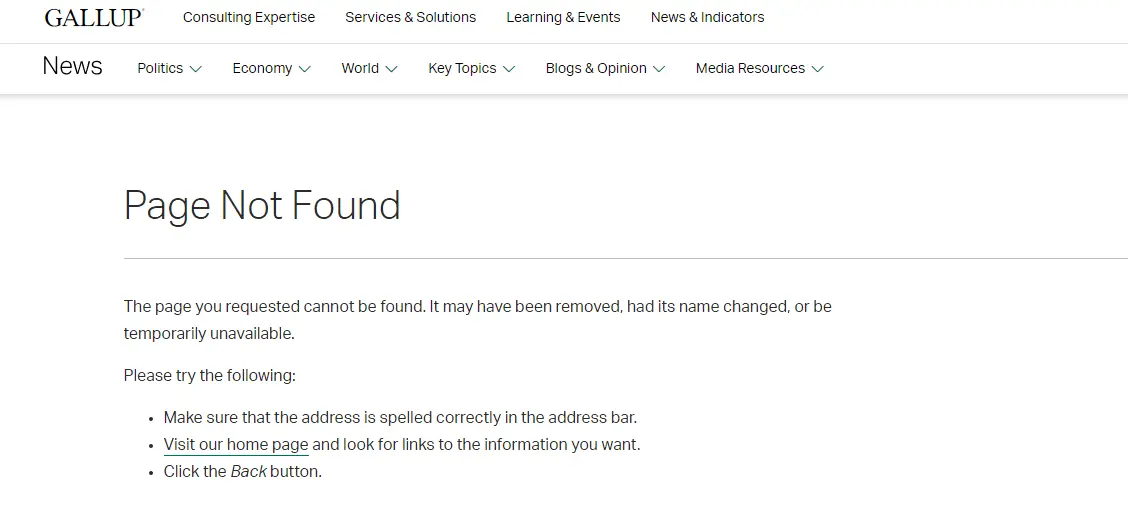Go to Learning & Events
This screenshot has height=511, width=1128.
pyautogui.click(x=563, y=17)
